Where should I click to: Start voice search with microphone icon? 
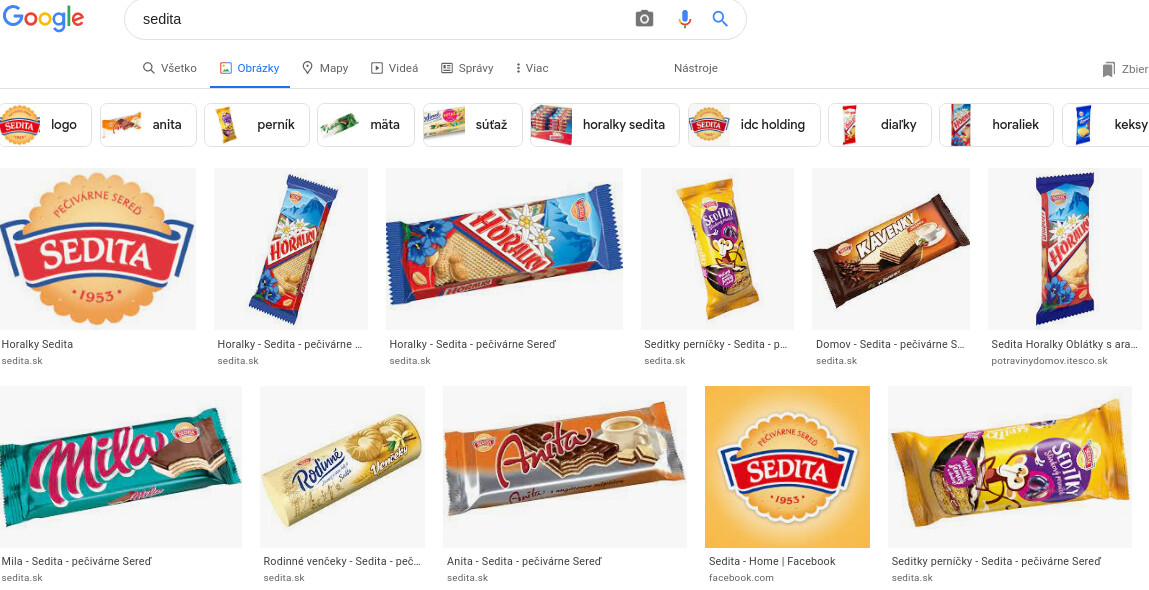[685, 19]
